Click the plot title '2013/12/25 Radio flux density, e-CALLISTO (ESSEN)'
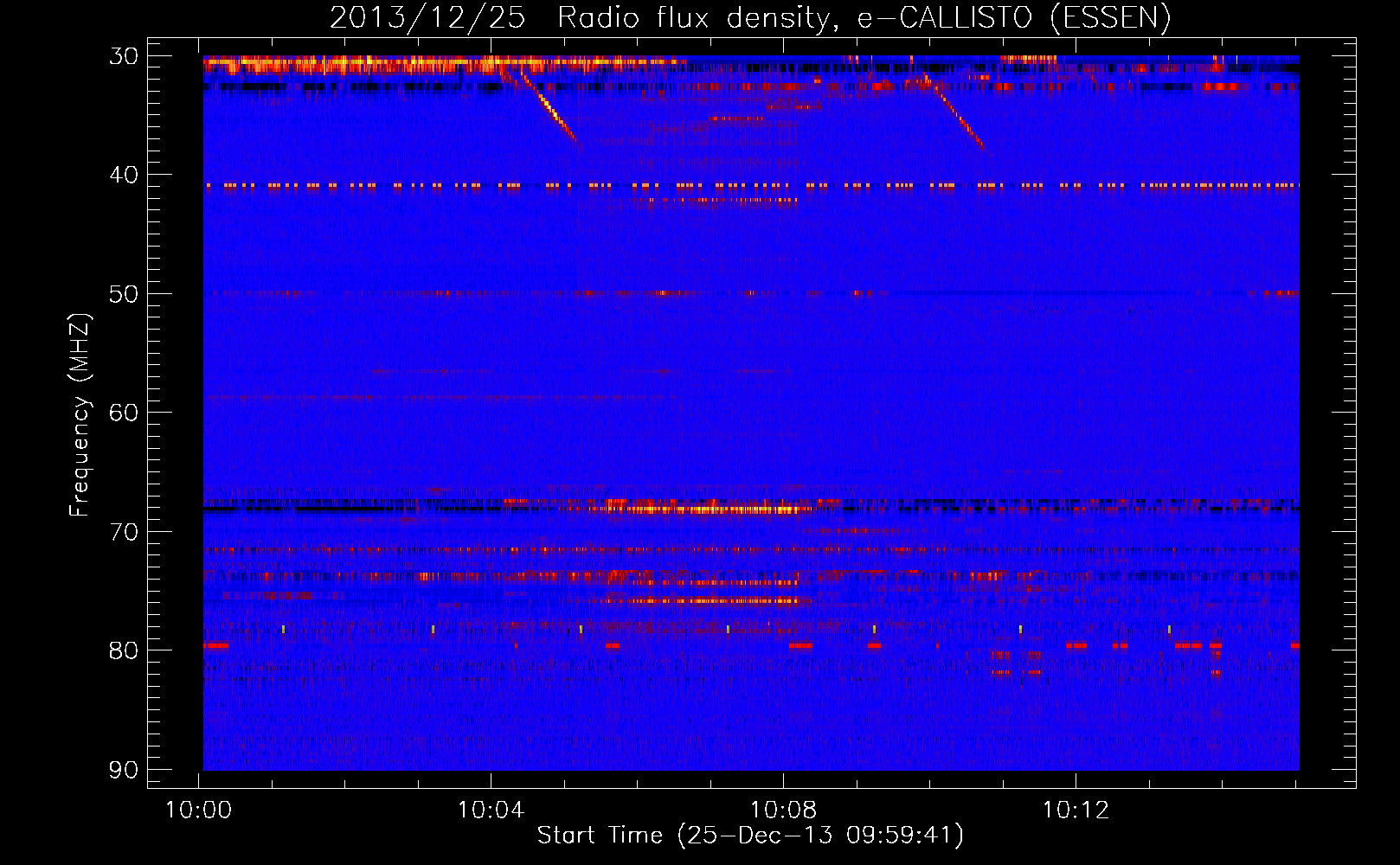The height and width of the screenshot is (865, 1400). pos(750,17)
